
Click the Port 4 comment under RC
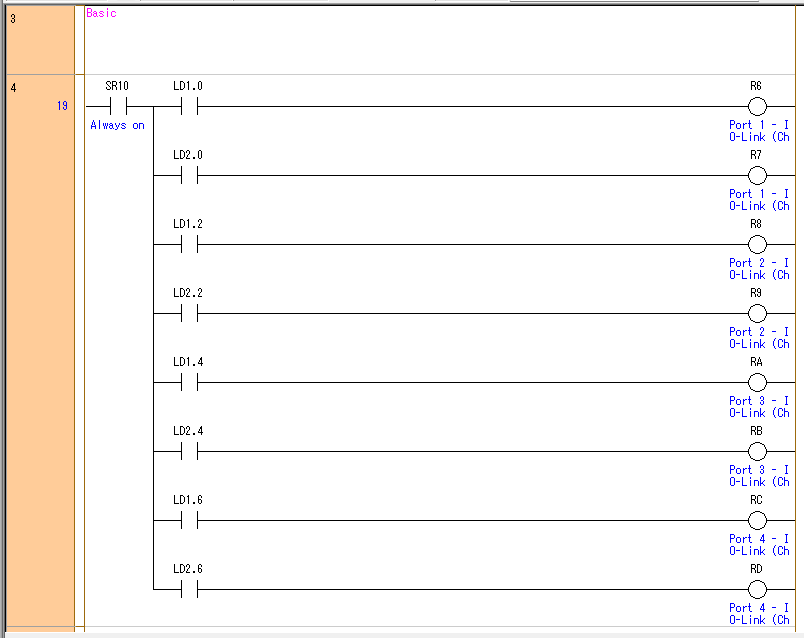pos(759,545)
